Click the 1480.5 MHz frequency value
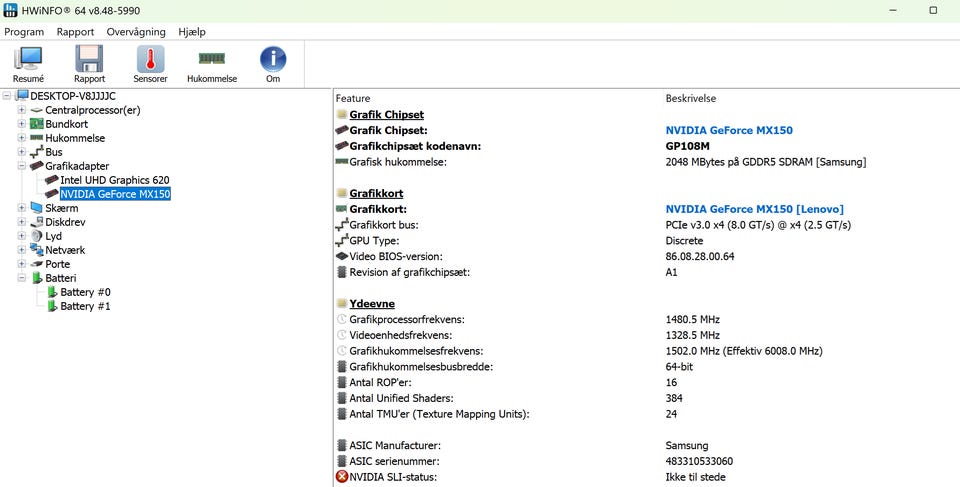The width and height of the screenshot is (960, 487). point(692,320)
